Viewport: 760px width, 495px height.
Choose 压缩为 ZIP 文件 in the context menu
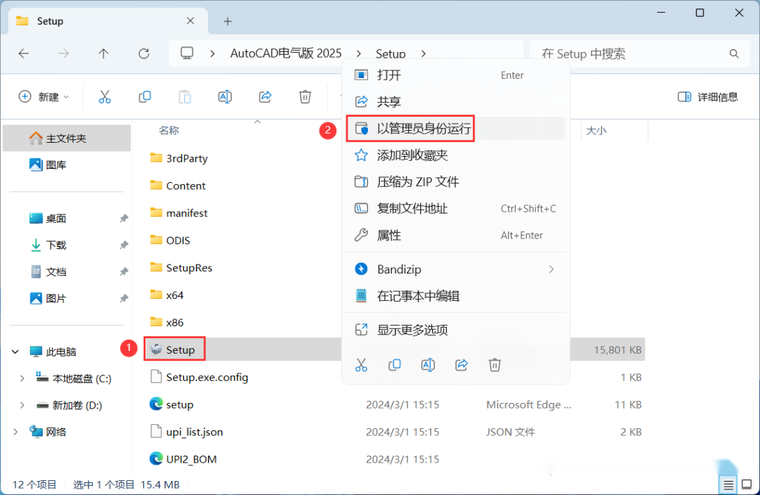[417, 182]
